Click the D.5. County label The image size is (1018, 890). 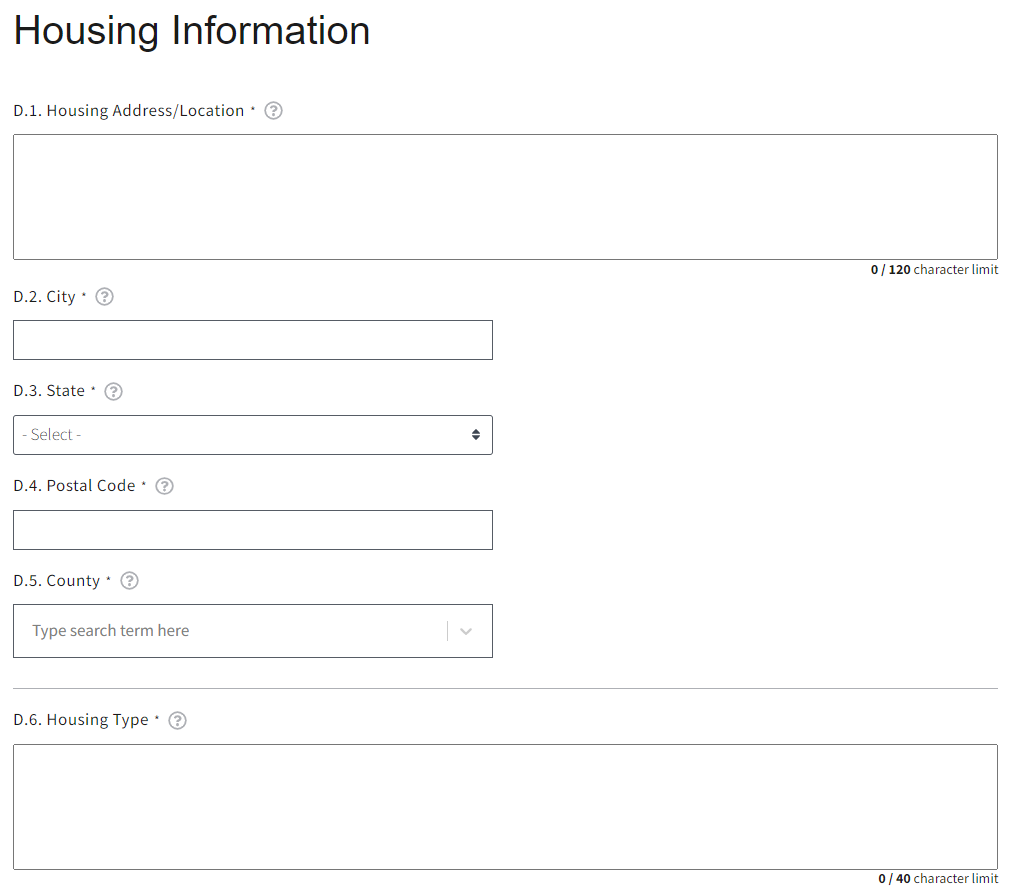tap(56, 581)
